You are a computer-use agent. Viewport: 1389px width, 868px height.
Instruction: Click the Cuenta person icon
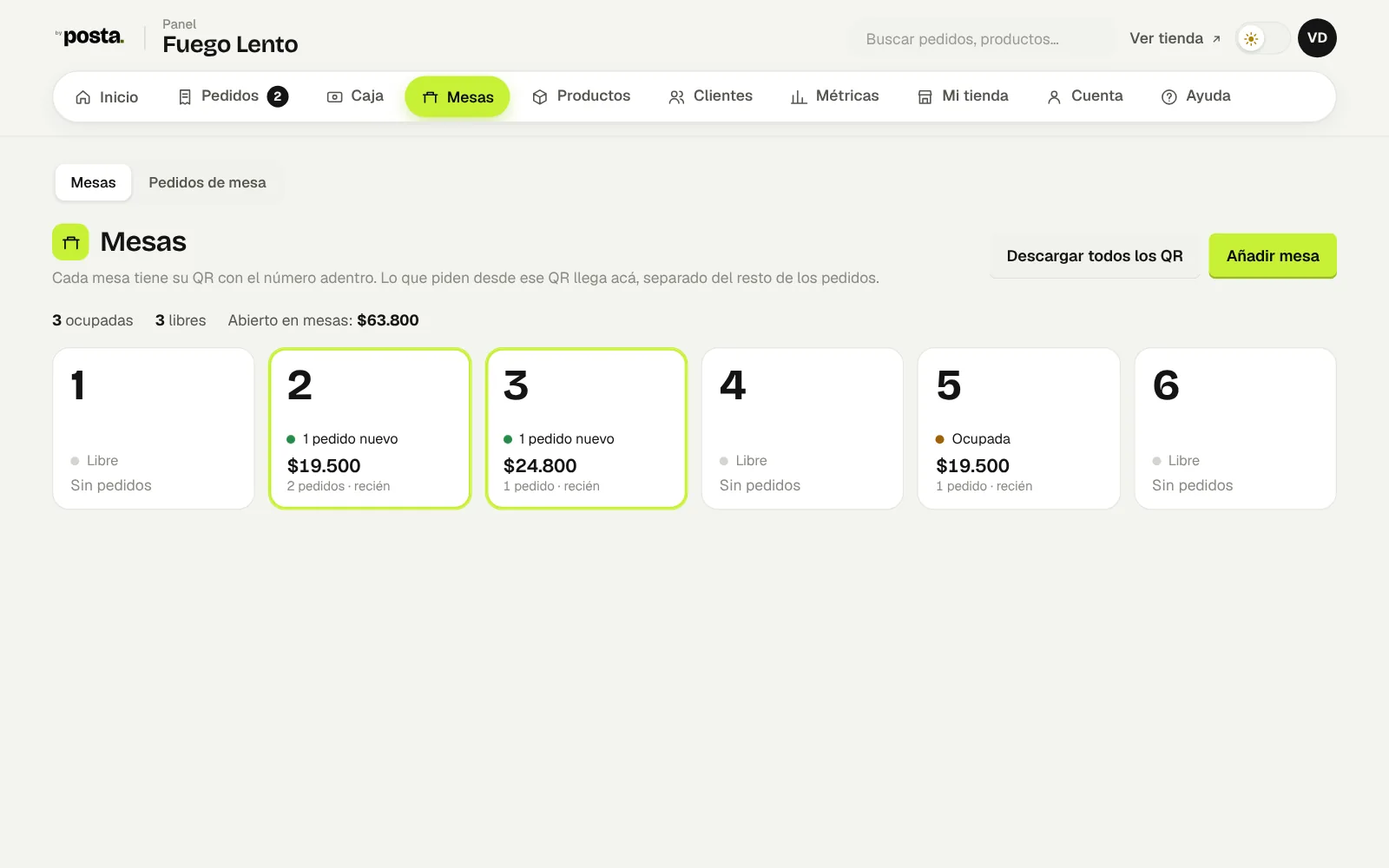[1054, 97]
